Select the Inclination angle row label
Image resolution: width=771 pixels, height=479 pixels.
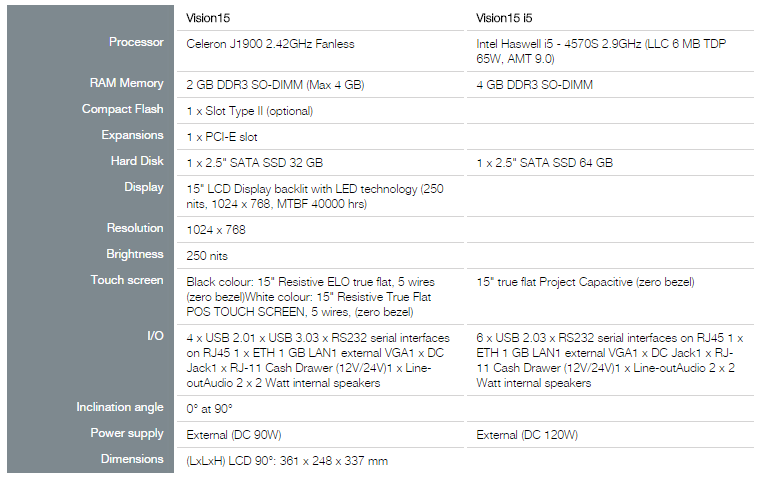pos(119,407)
